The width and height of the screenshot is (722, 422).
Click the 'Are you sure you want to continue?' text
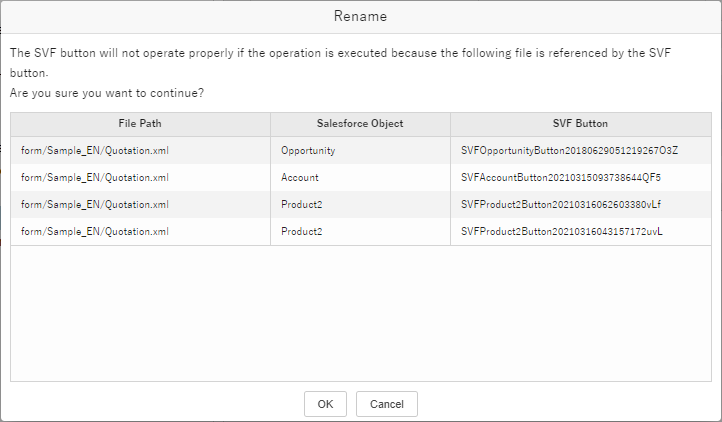coord(107,93)
